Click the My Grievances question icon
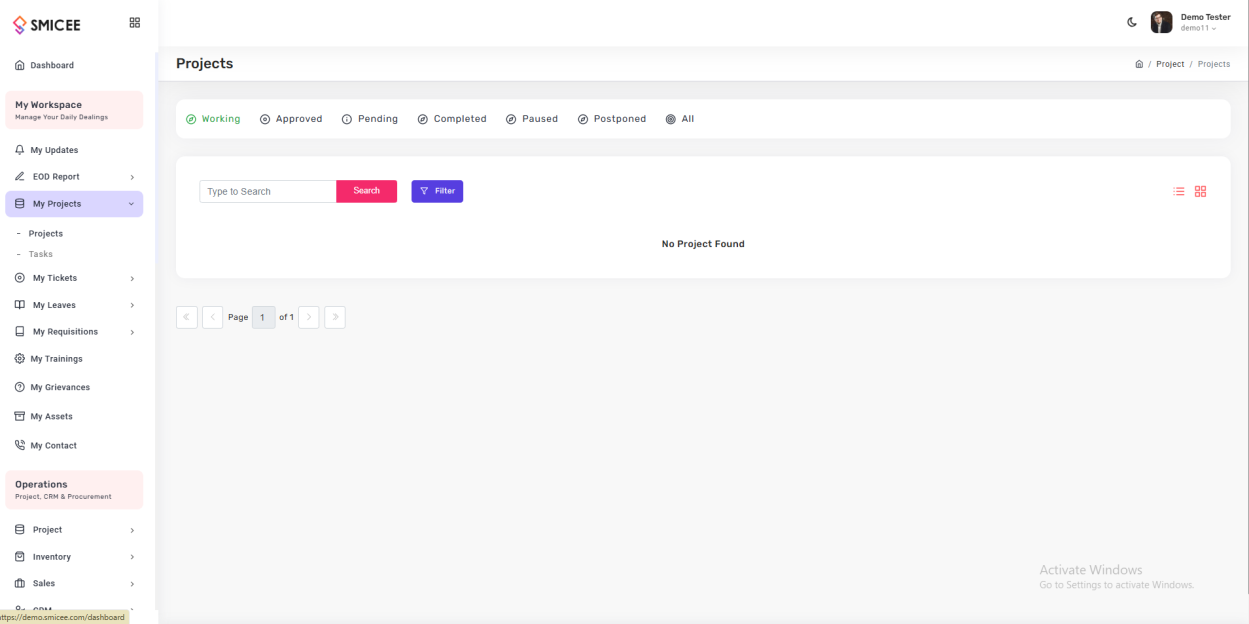 (x=20, y=387)
